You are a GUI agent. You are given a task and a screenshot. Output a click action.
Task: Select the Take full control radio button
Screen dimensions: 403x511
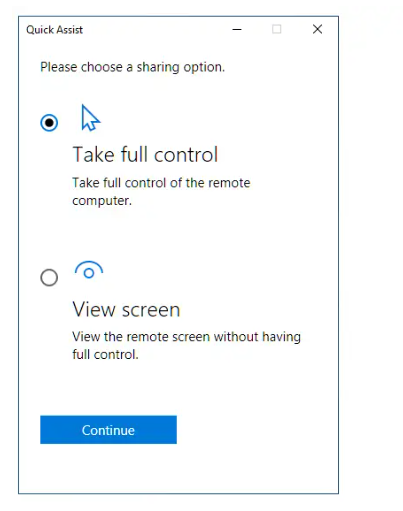click(49, 123)
